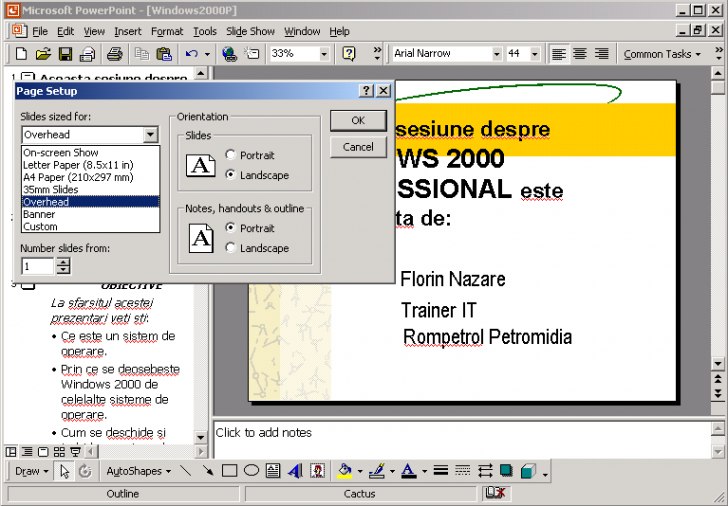Image resolution: width=728 pixels, height=506 pixels.
Task: Open the Line Style options
Action: point(441,471)
